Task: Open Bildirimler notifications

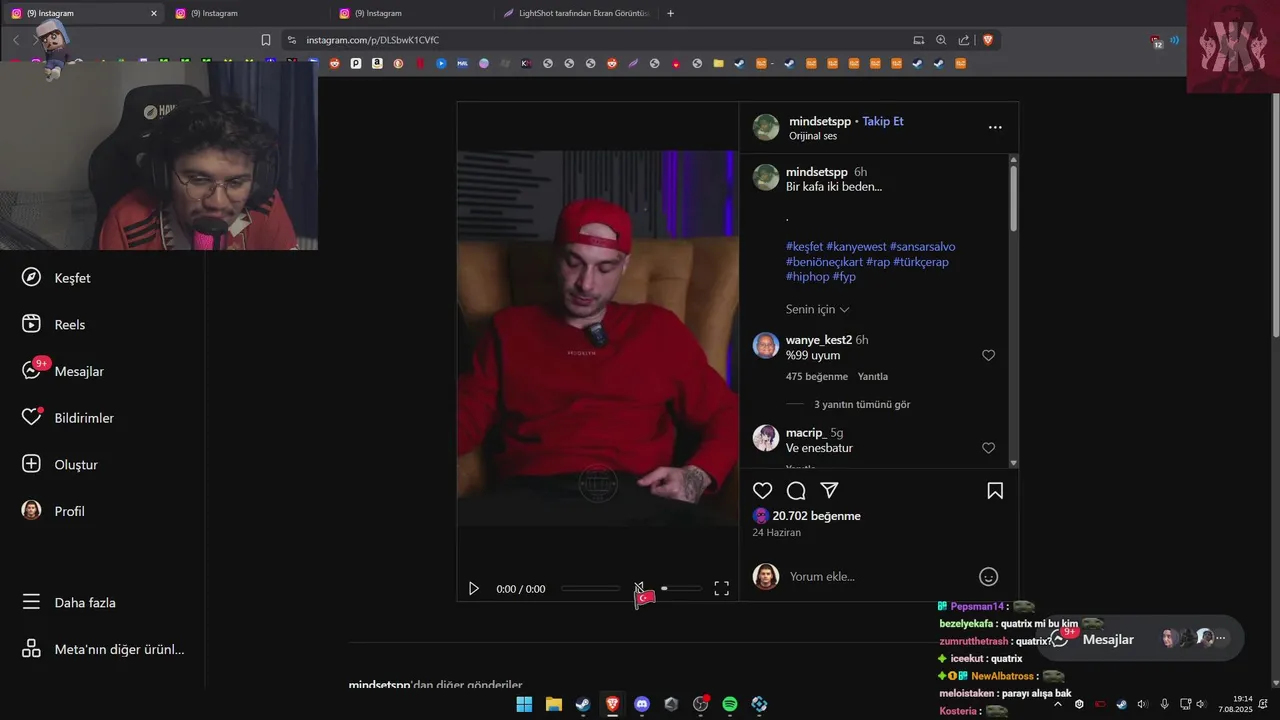Action: 67,418
